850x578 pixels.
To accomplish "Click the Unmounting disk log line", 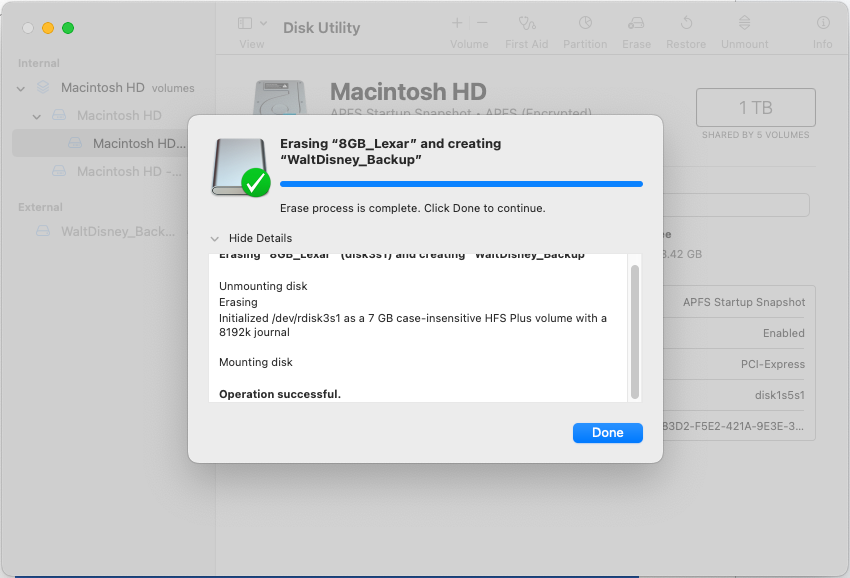I will point(263,286).
